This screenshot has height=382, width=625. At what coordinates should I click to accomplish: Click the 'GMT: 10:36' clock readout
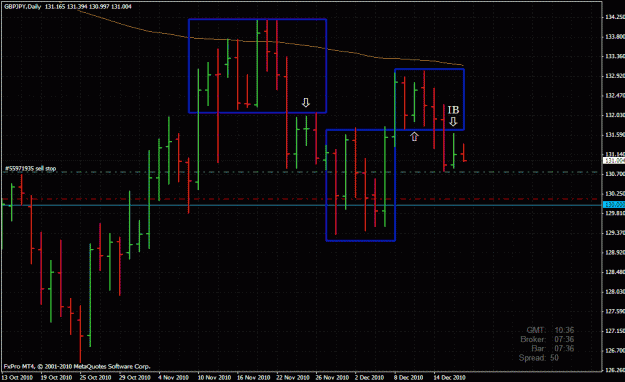(x=550, y=330)
